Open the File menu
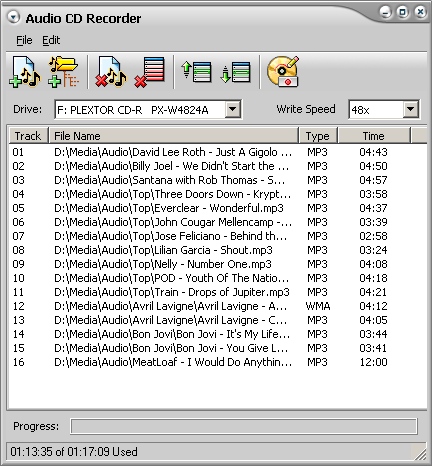The image size is (432, 466). 24,40
